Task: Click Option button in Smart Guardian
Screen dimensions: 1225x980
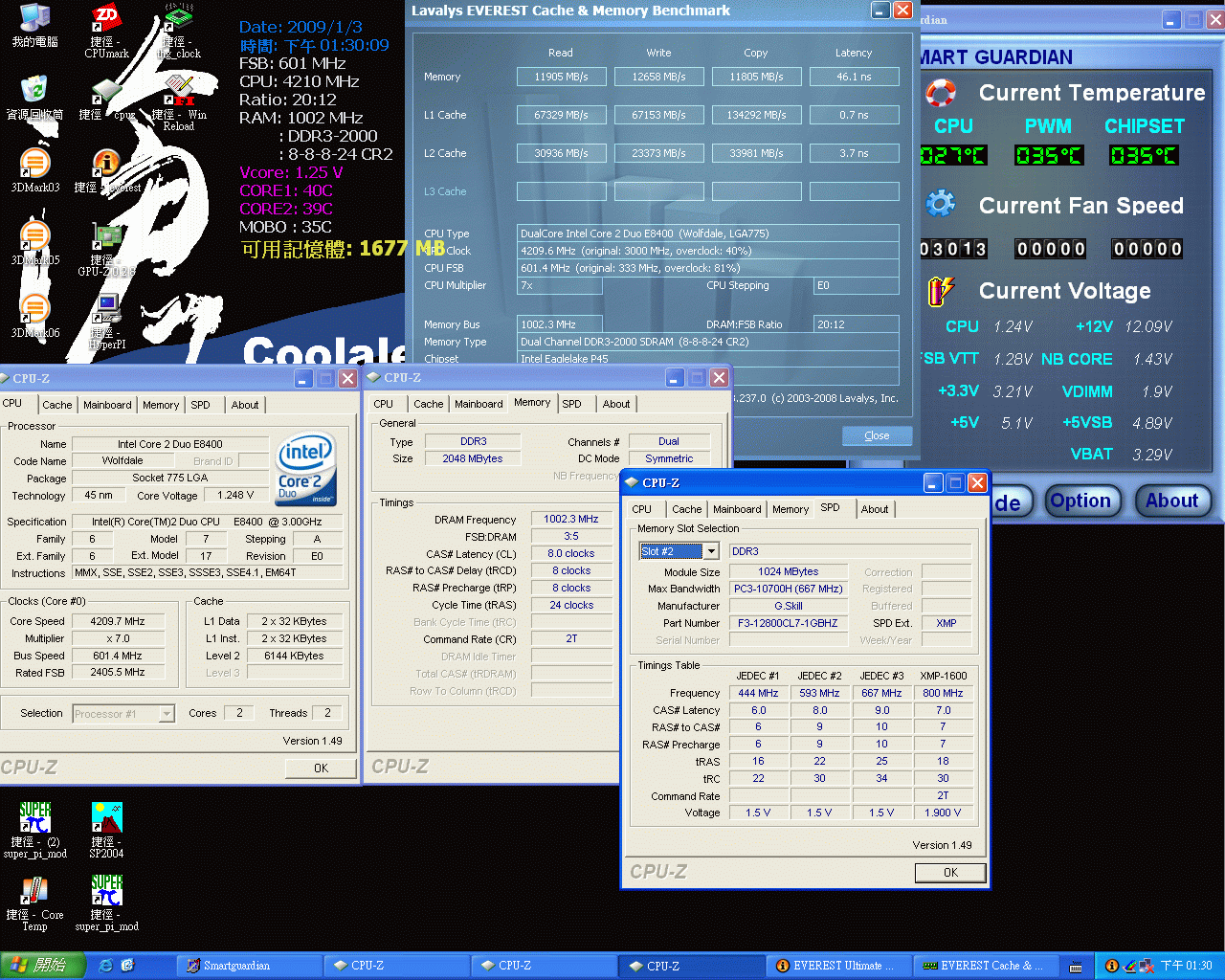Action: pyautogui.click(x=1080, y=501)
